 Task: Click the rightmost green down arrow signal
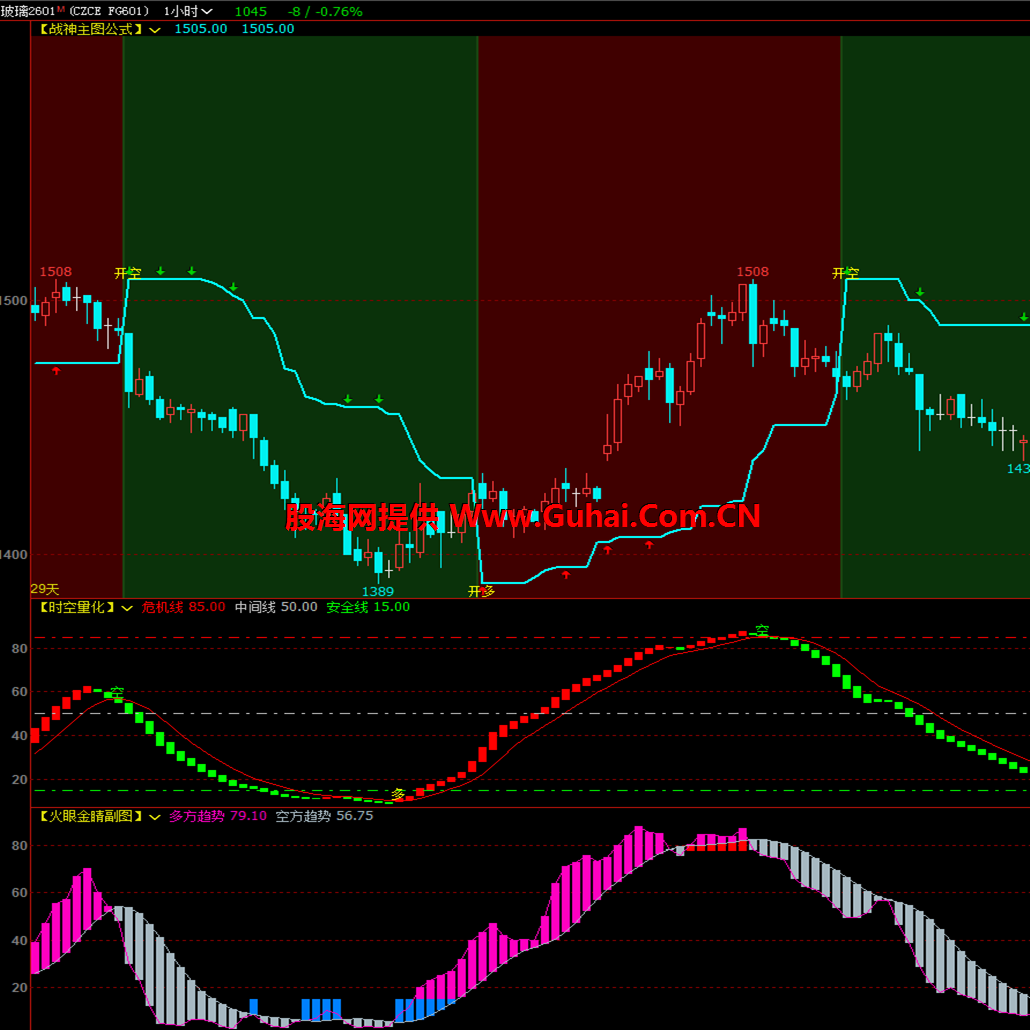point(1023,317)
